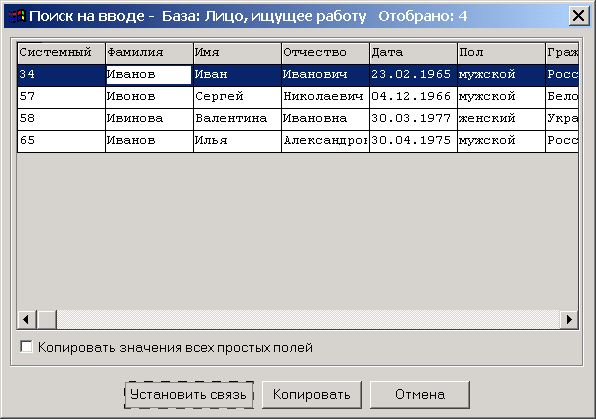Close the Поиск на вводе dialog
The image size is (596, 419).
578,16
